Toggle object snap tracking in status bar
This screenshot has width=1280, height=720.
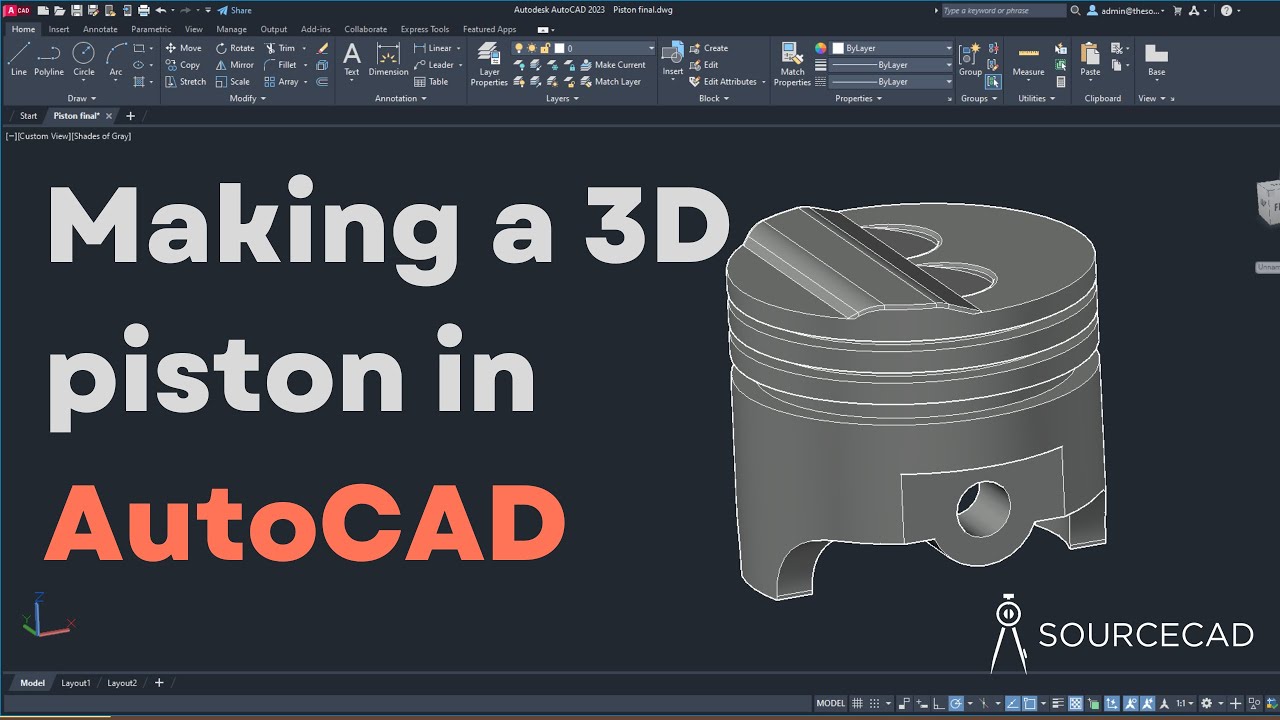(x=1012, y=704)
